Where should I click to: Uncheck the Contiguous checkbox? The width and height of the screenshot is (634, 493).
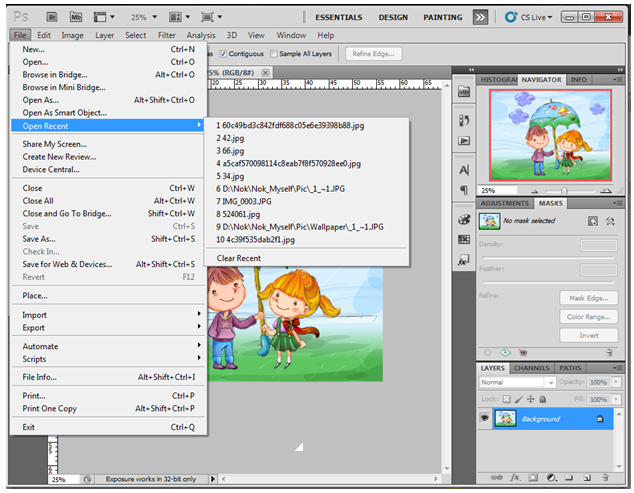tap(221, 54)
